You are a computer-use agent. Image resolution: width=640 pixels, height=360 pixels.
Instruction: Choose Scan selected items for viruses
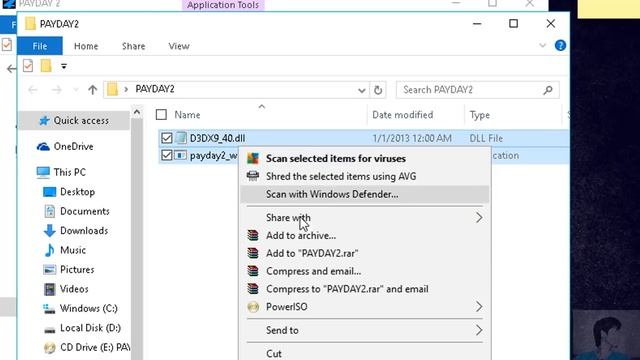pyautogui.click(x=365, y=158)
